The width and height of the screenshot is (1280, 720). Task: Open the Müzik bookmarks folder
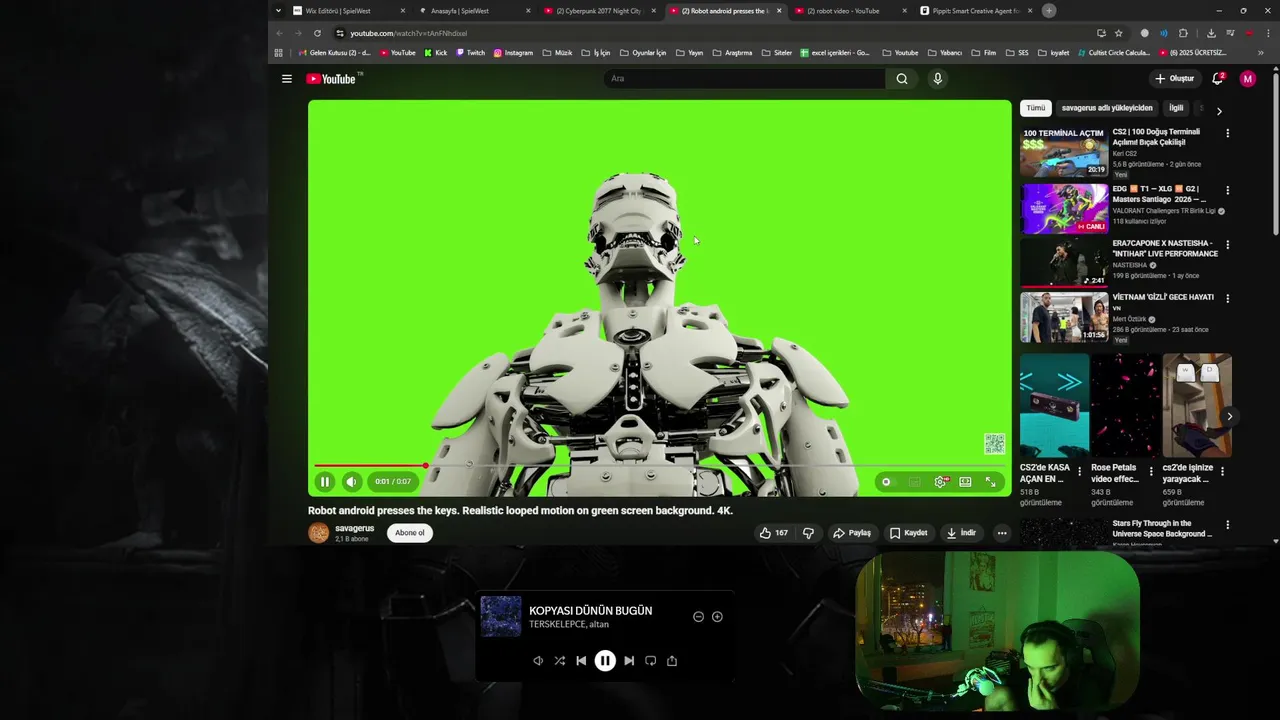click(x=557, y=53)
